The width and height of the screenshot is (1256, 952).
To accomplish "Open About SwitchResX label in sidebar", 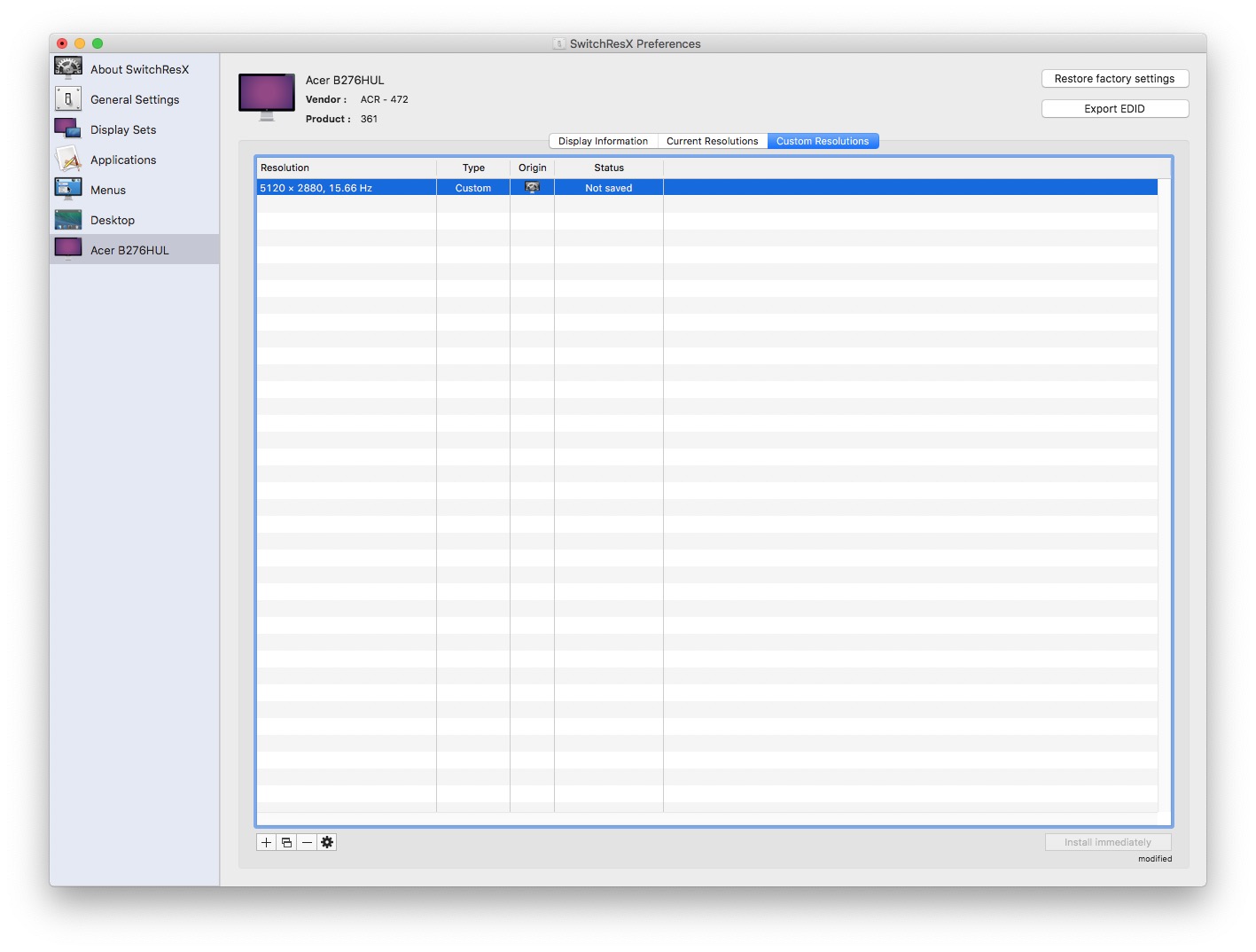I will 140,69.
